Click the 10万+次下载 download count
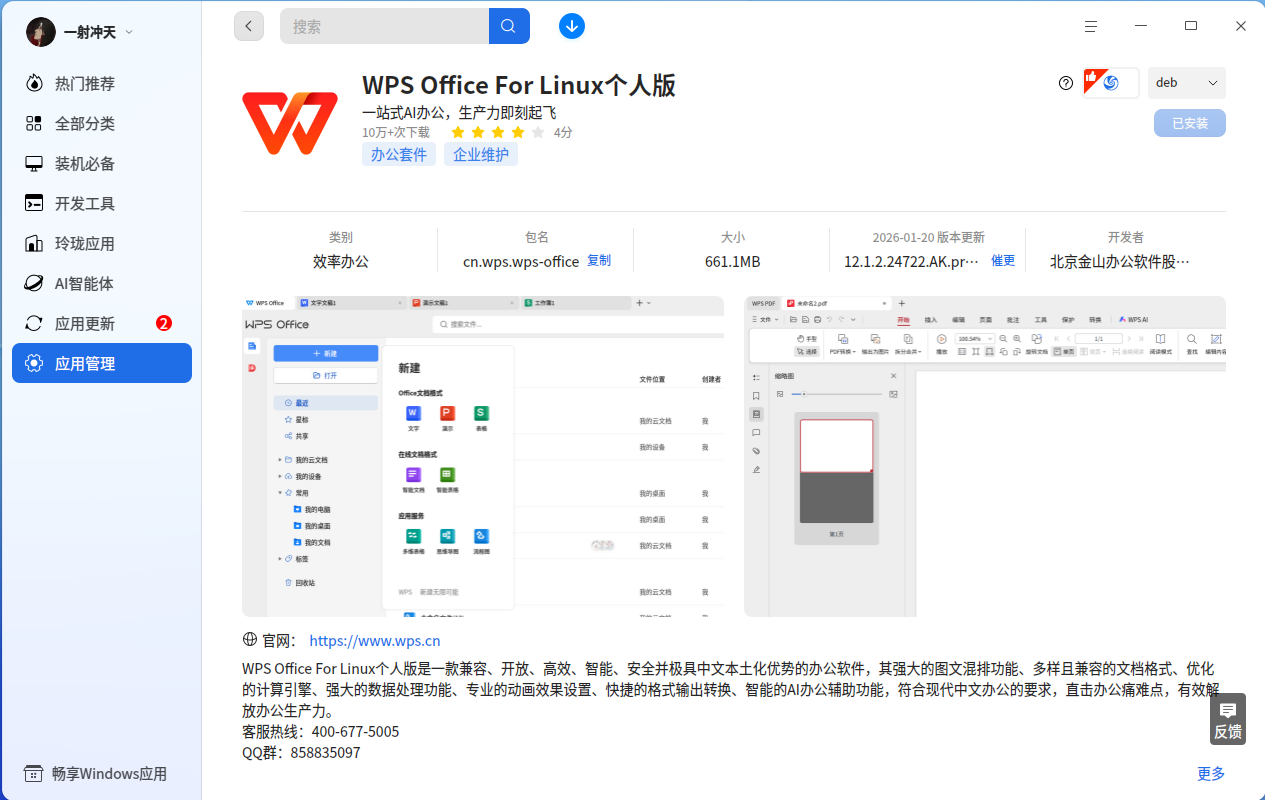This screenshot has height=800, width=1265. pos(396,132)
